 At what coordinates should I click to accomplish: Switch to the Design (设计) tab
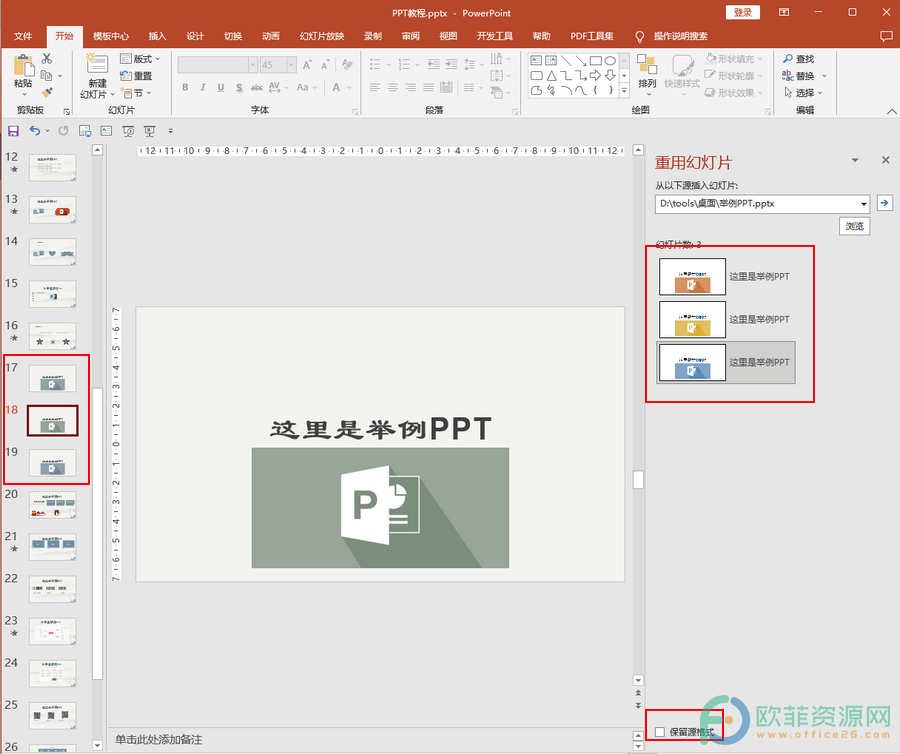tap(195, 36)
